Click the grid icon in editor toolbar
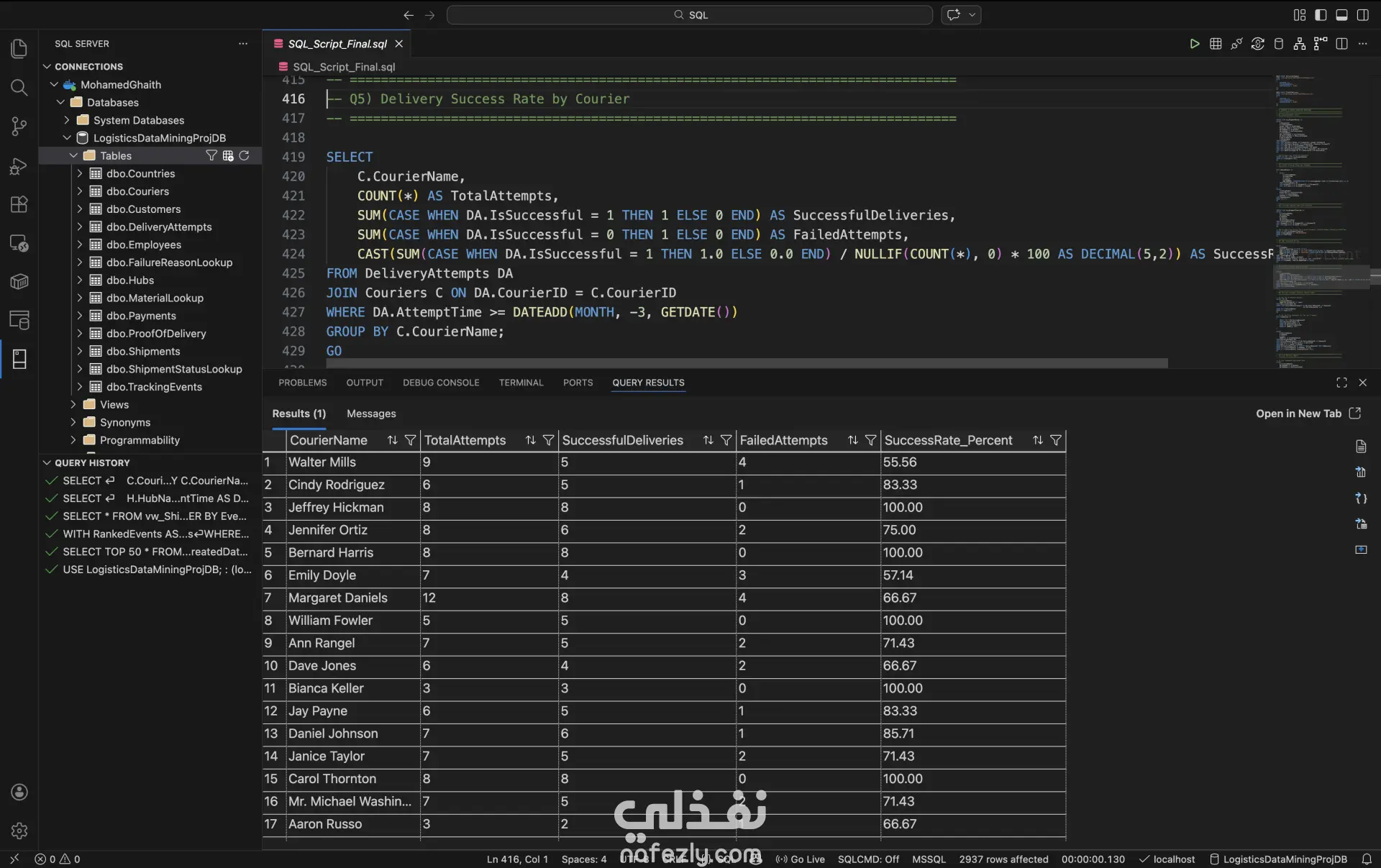 (1216, 44)
